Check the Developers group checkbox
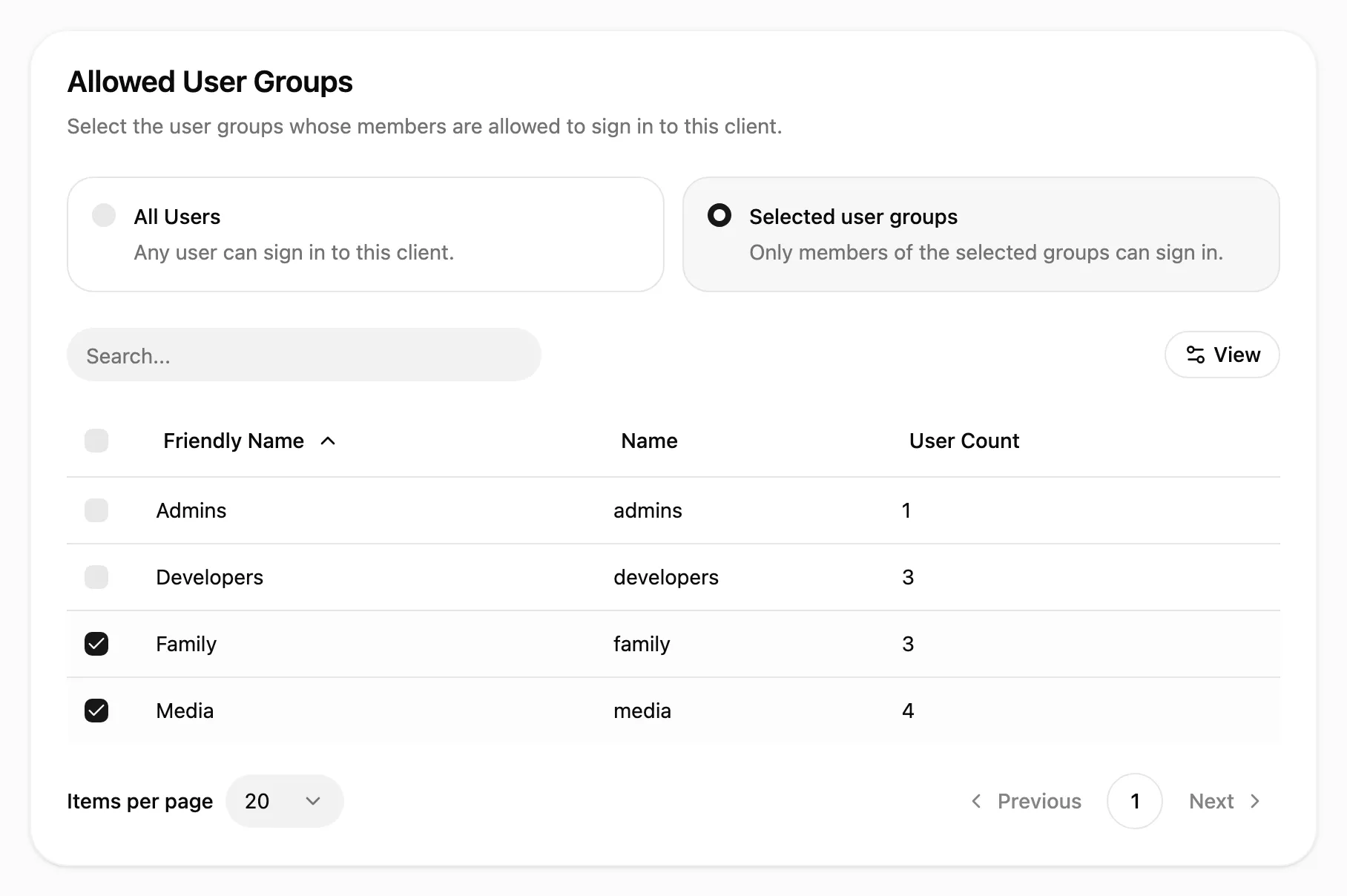 [96, 577]
